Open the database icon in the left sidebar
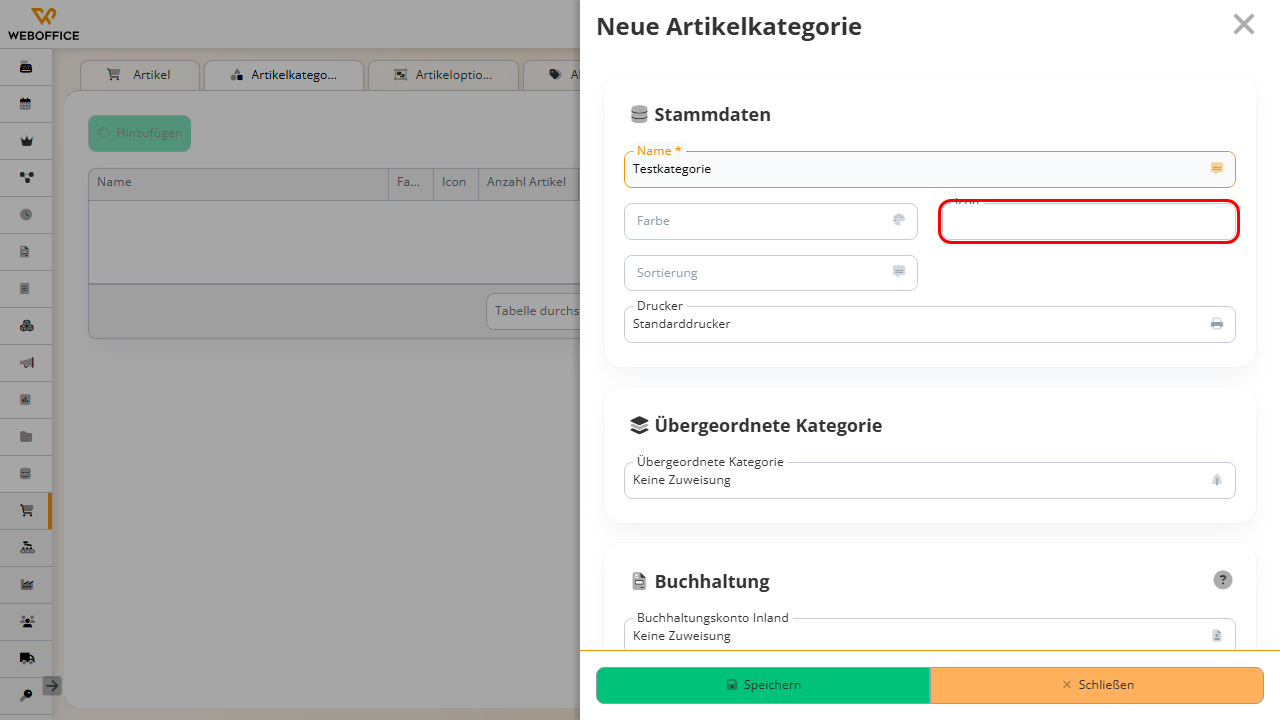The image size is (1280, 720). [x=26, y=473]
